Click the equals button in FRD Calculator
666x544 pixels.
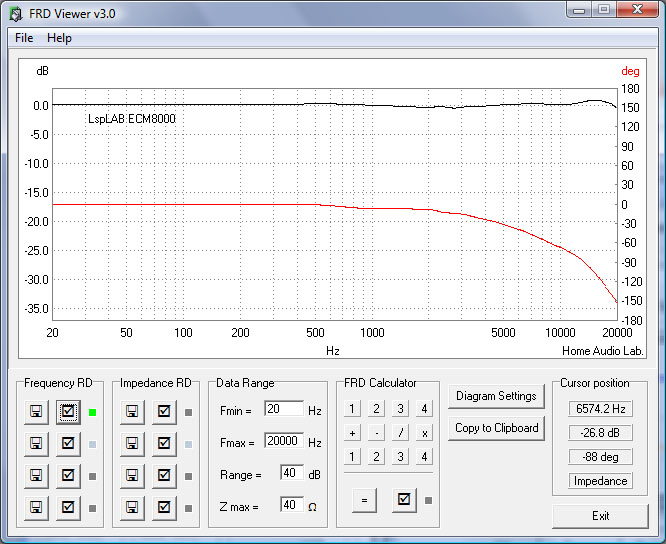pos(364,500)
